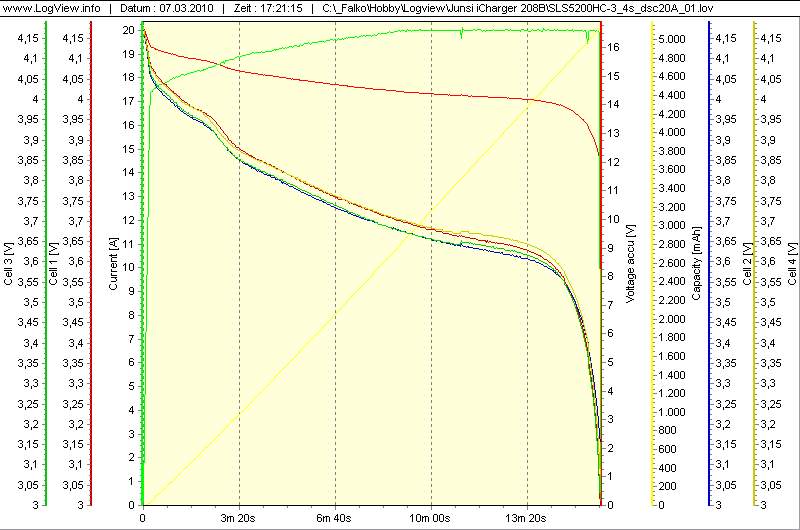Click the '3,05' tick on Cell 3 axis
The width and height of the screenshot is (800, 530).
coord(29,485)
